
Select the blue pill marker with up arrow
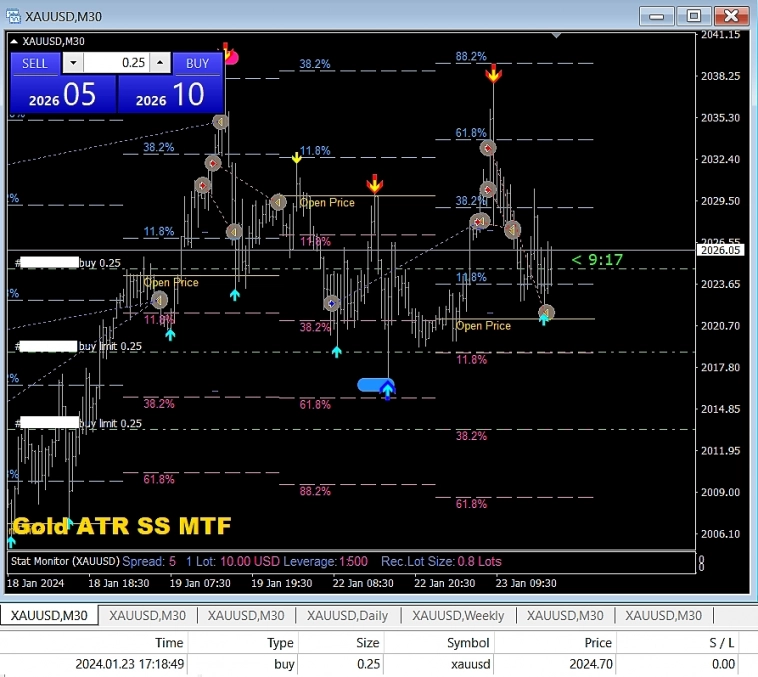[376, 385]
